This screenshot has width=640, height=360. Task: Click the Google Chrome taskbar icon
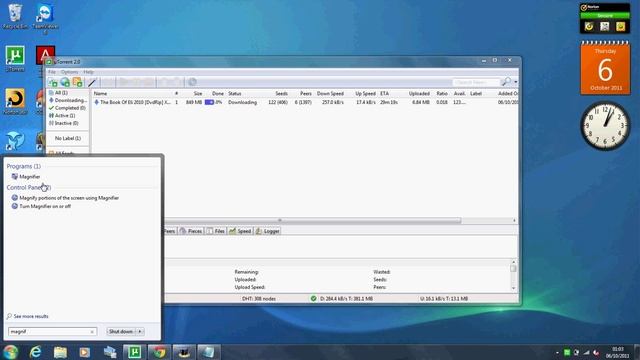pos(159,352)
